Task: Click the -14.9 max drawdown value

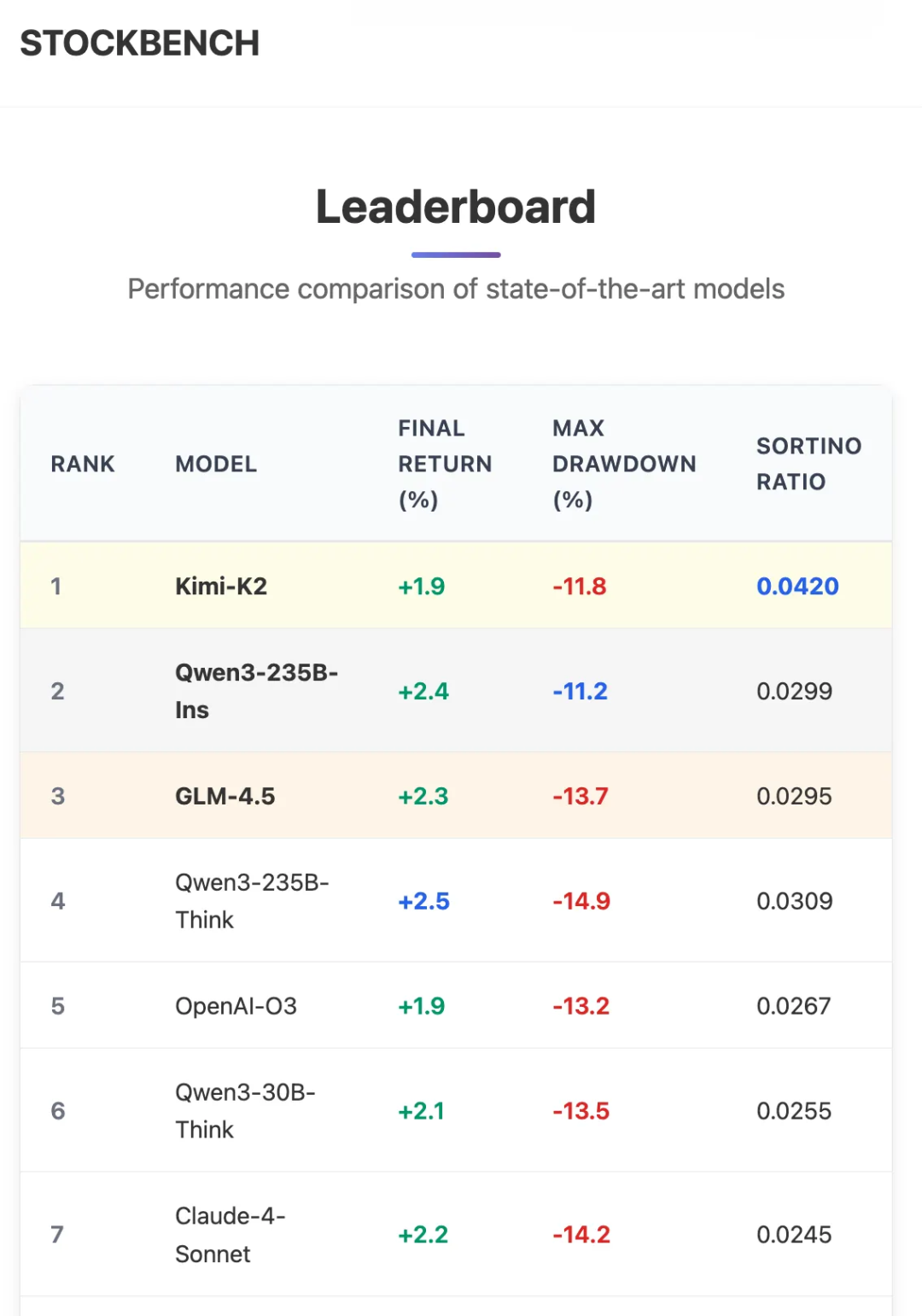Action: [x=581, y=901]
